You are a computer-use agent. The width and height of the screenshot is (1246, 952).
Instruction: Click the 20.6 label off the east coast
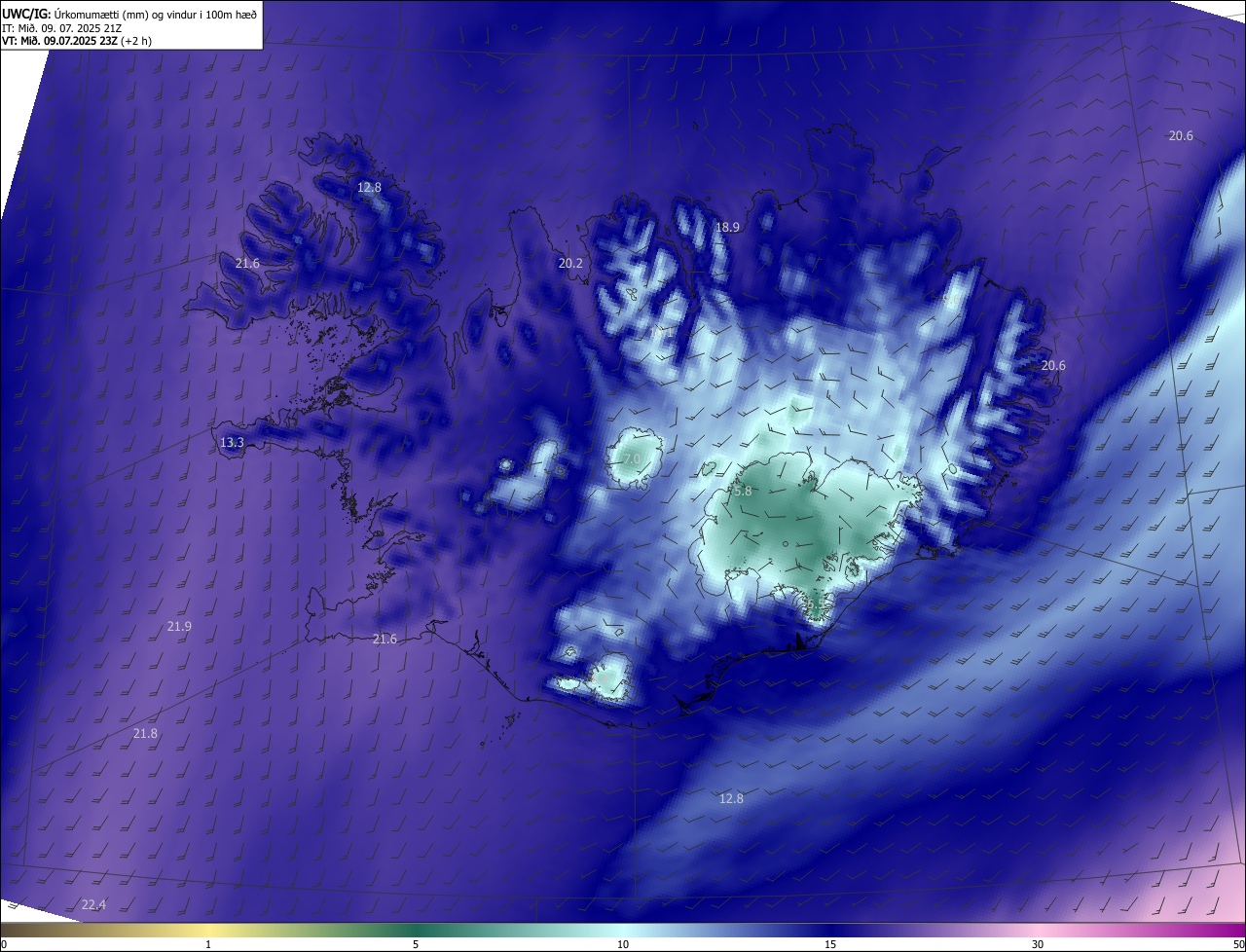[x=1053, y=366]
